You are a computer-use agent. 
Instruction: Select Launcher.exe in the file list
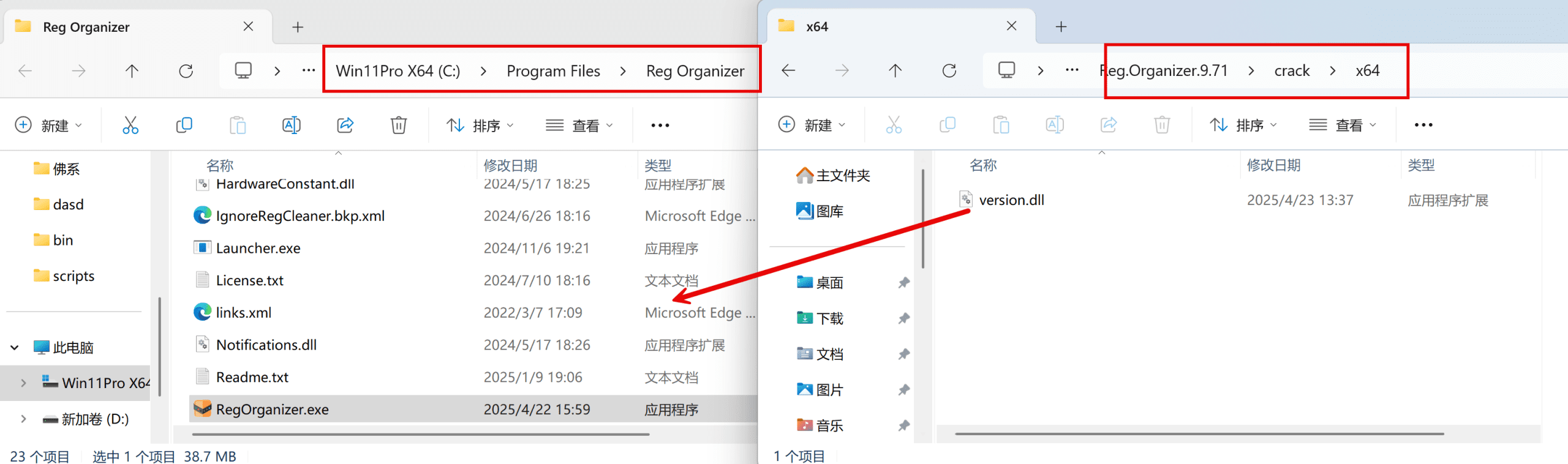258,248
